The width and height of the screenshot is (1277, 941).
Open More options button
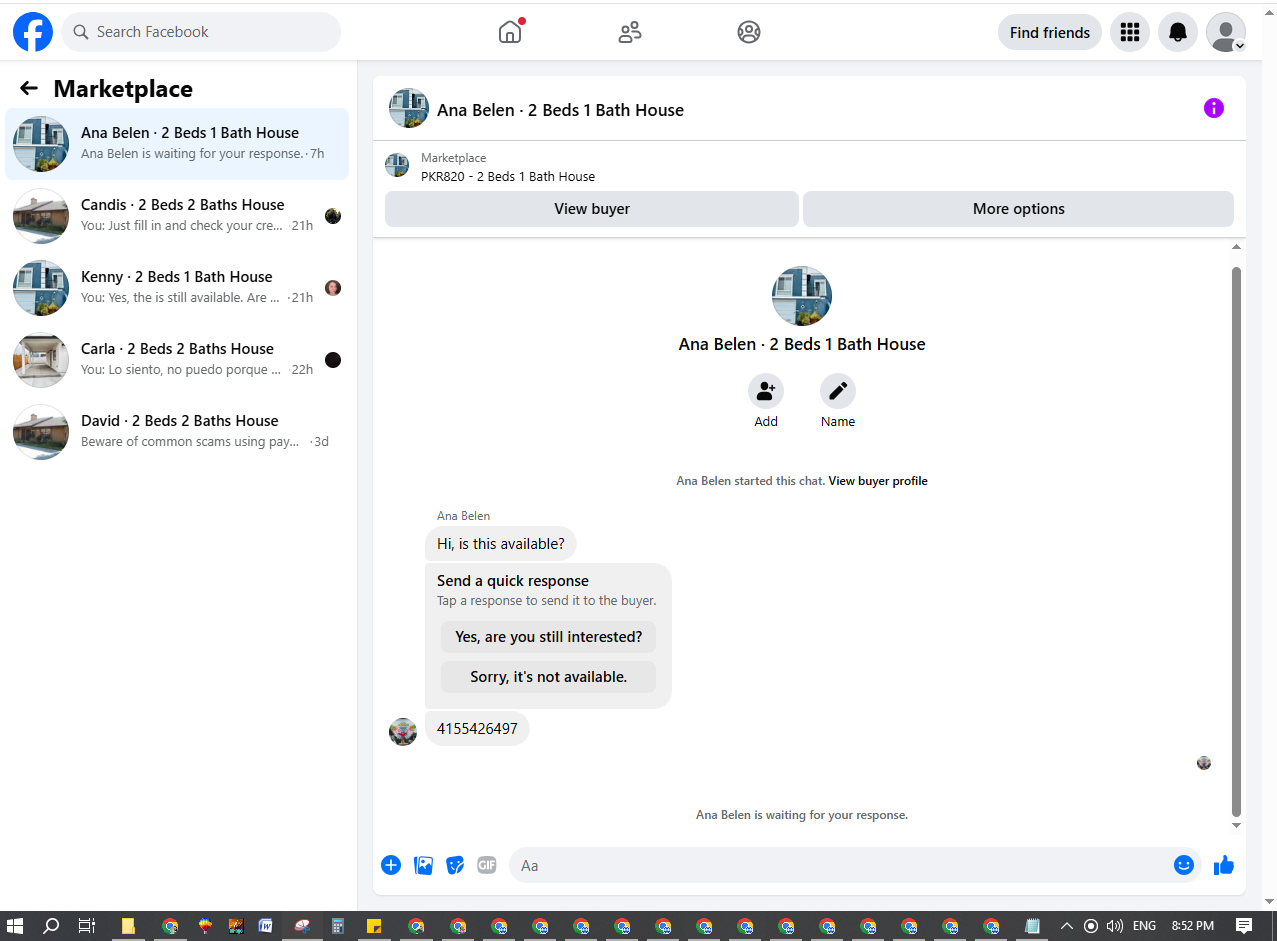(x=1018, y=209)
